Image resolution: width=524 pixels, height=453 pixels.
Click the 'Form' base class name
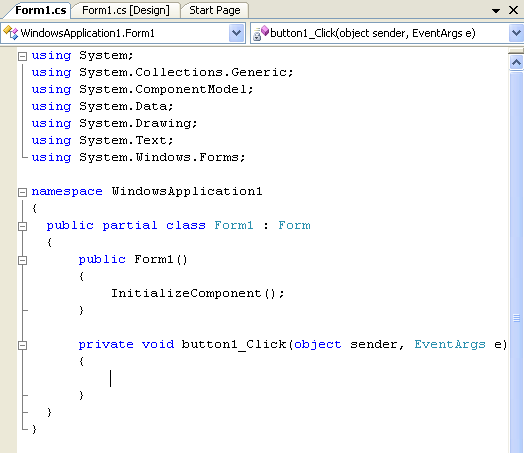click(294, 225)
